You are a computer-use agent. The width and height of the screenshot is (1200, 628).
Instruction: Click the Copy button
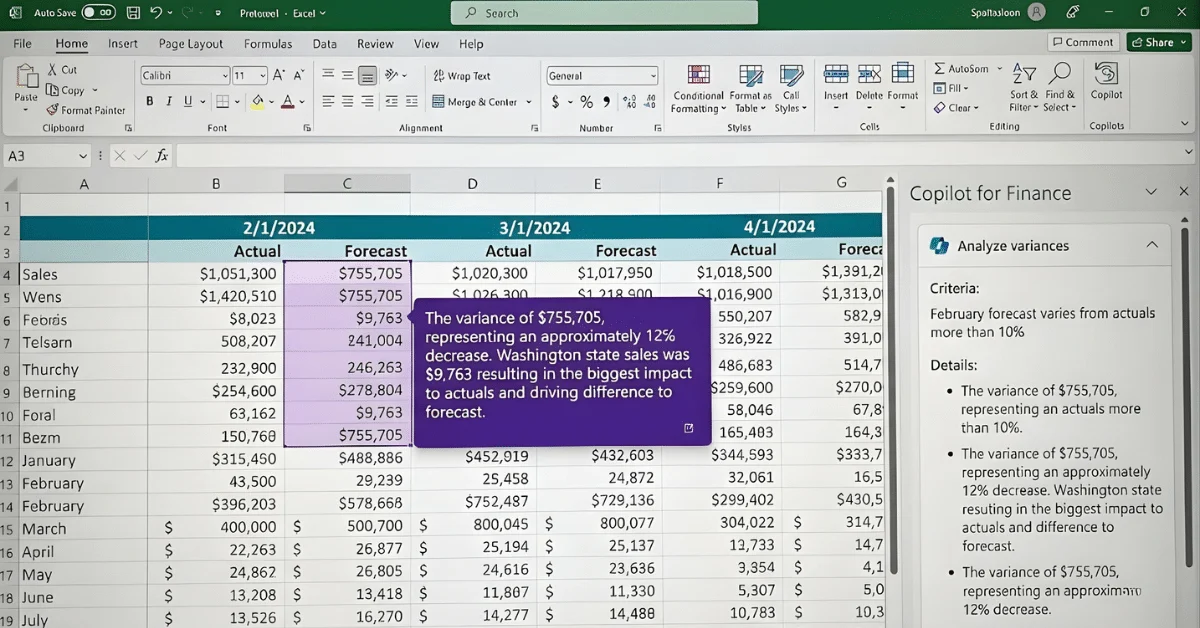66,90
